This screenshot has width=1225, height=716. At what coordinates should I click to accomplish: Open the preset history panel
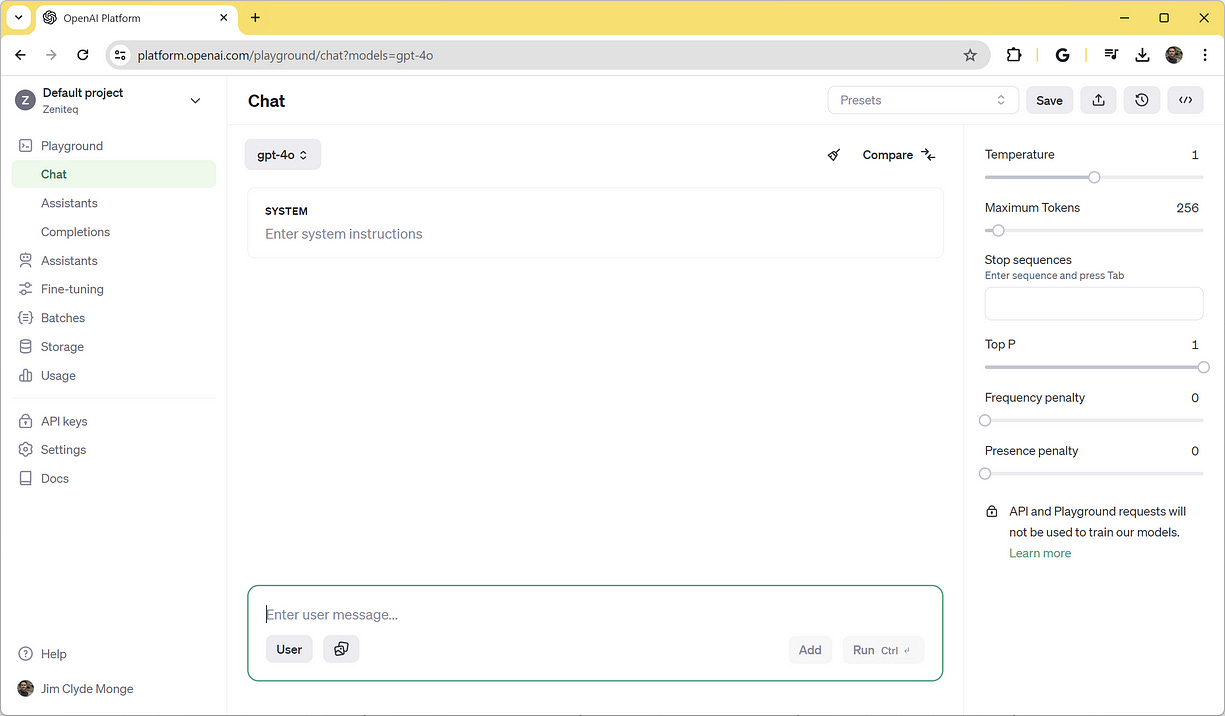tap(1141, 100)
